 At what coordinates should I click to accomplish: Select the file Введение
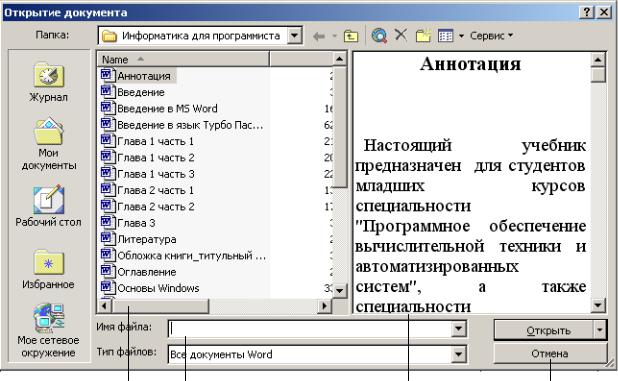(x=141, y=93)
